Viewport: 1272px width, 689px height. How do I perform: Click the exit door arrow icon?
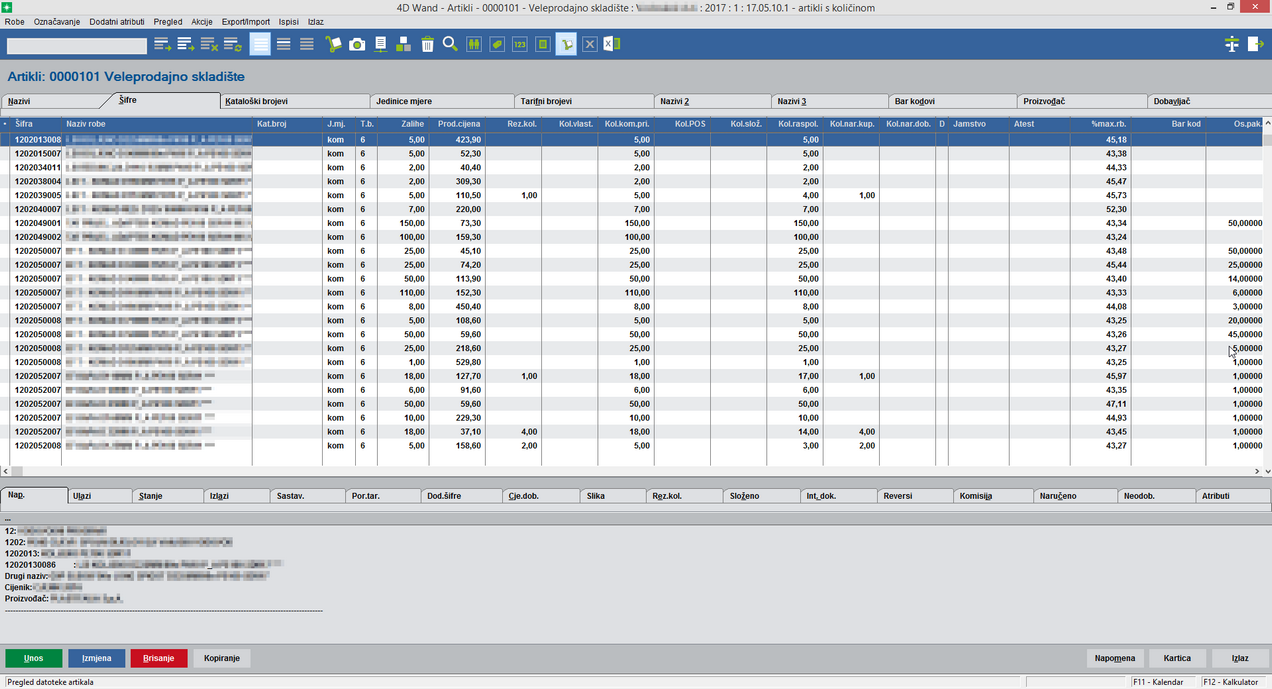(x=1255, y=44)
